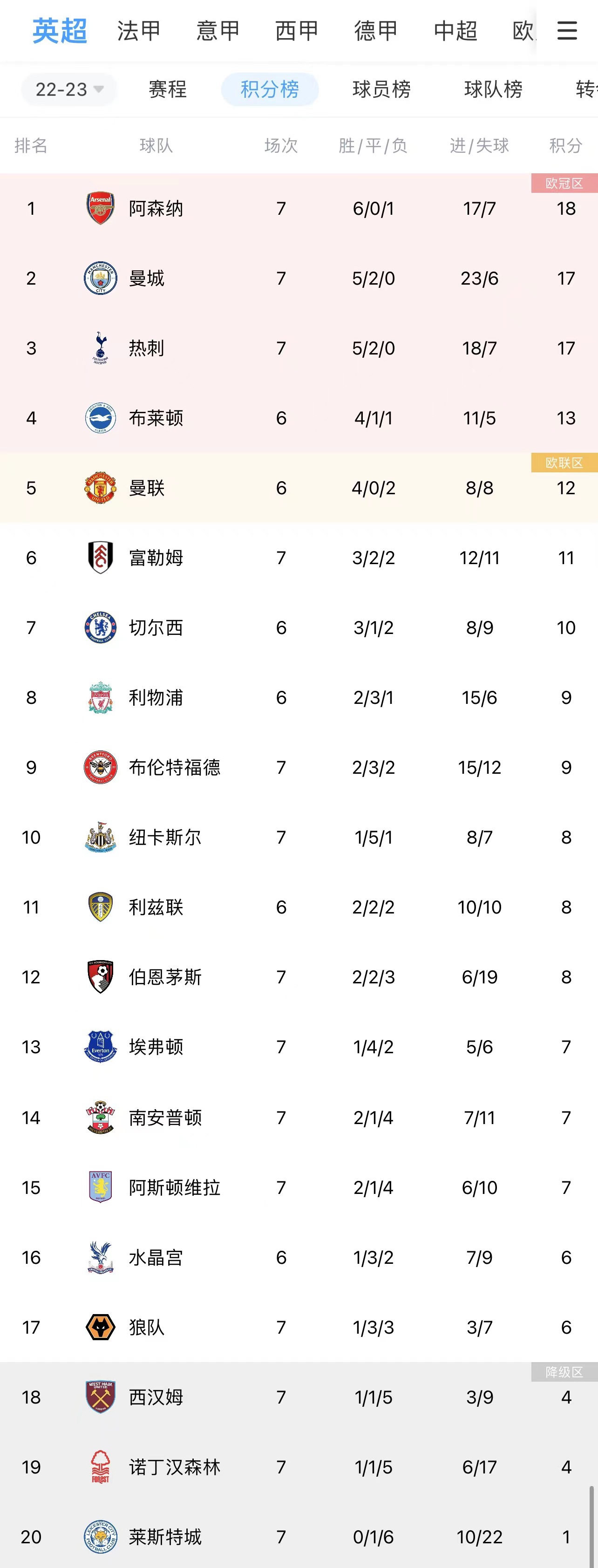Tap the Arsenal club crest
Viewport: 598px width, 1568px height.
click(101, 208)
